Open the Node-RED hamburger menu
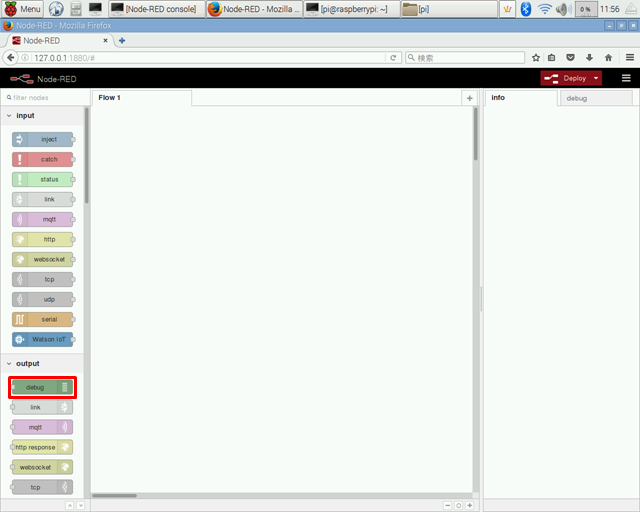The image size is (640, 512). [x=626, y=78]
